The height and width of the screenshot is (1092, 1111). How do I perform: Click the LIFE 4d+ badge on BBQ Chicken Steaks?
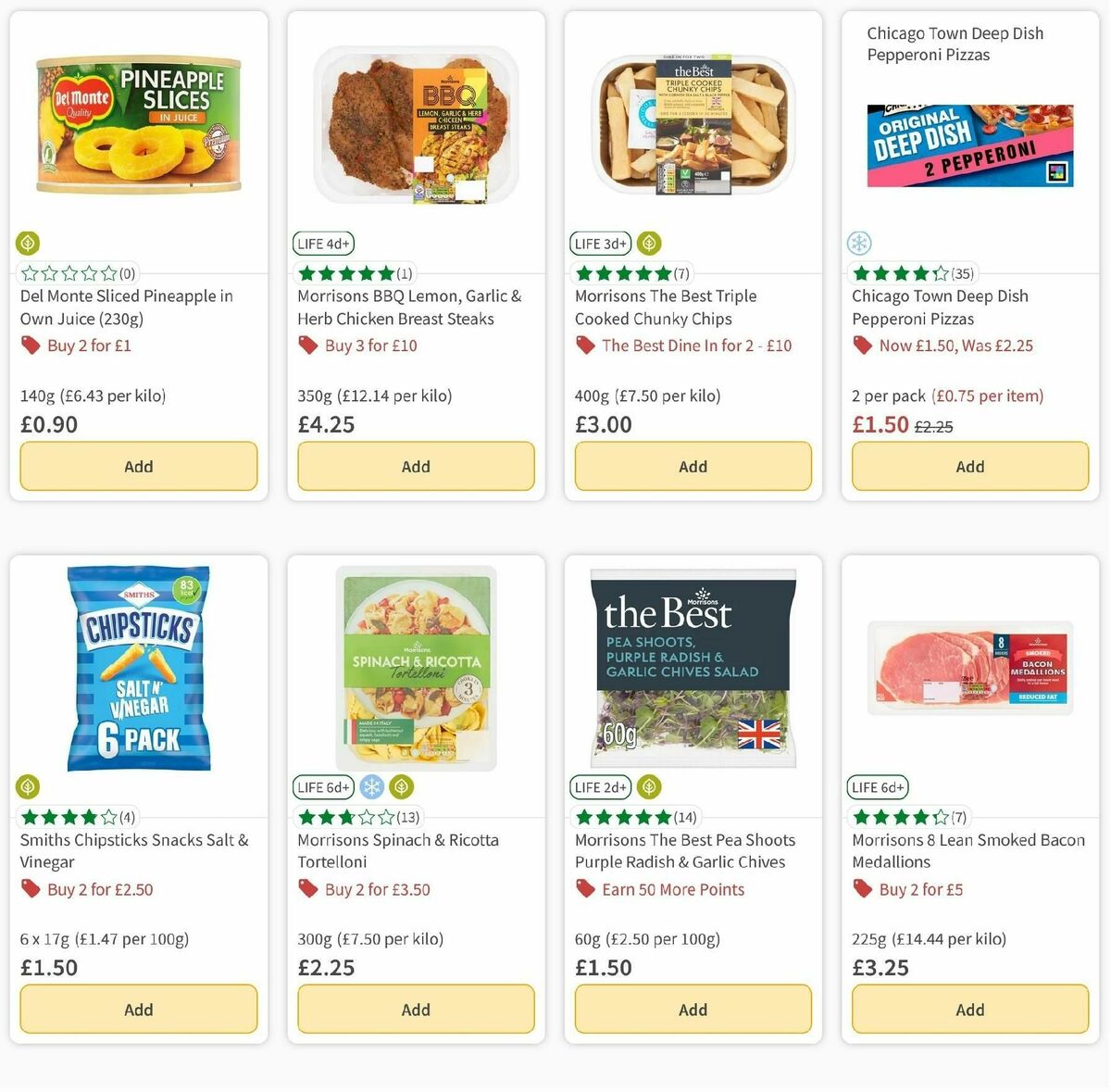click(x=323, y=243)
